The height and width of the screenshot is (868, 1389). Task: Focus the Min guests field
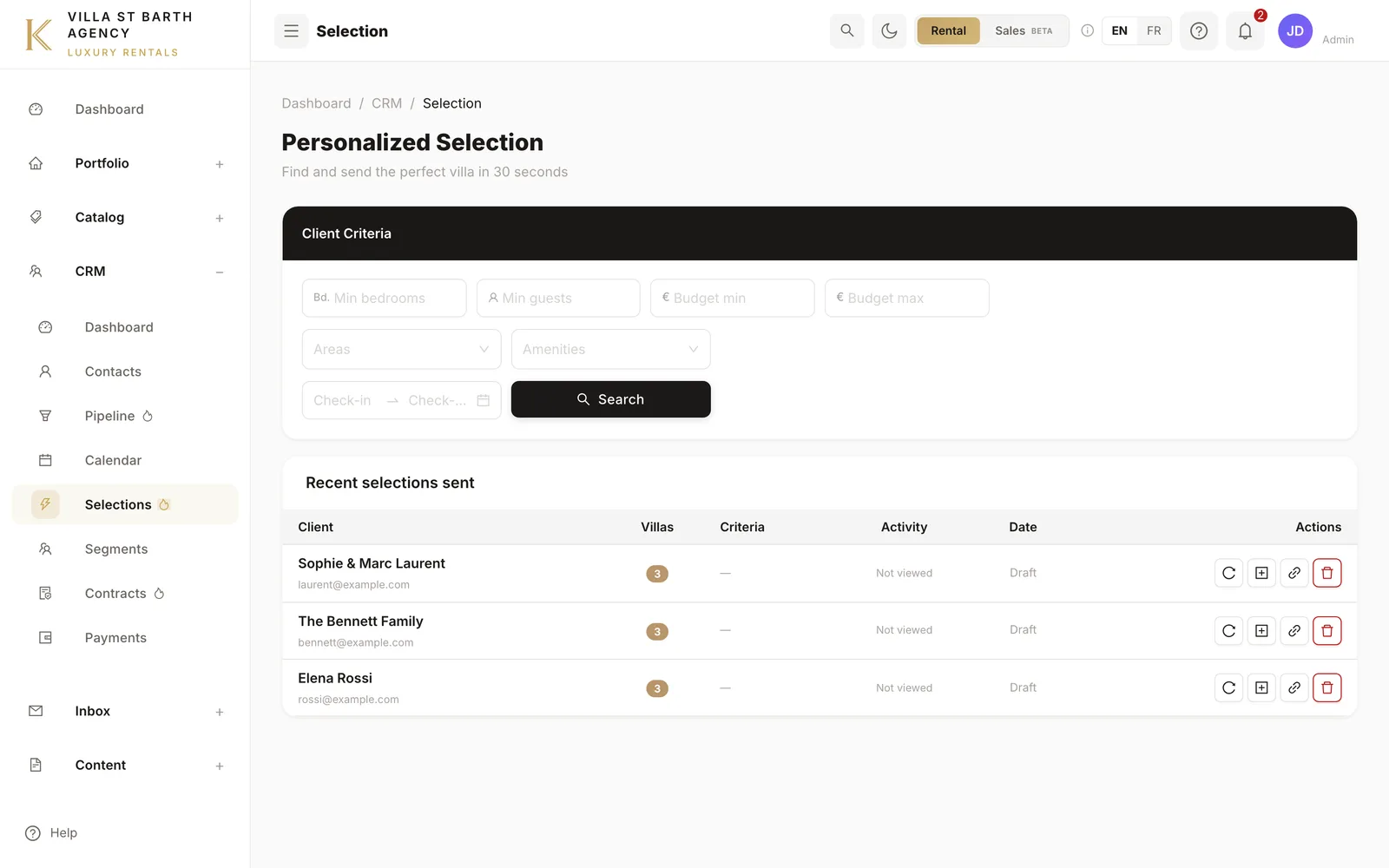(558, 298)
